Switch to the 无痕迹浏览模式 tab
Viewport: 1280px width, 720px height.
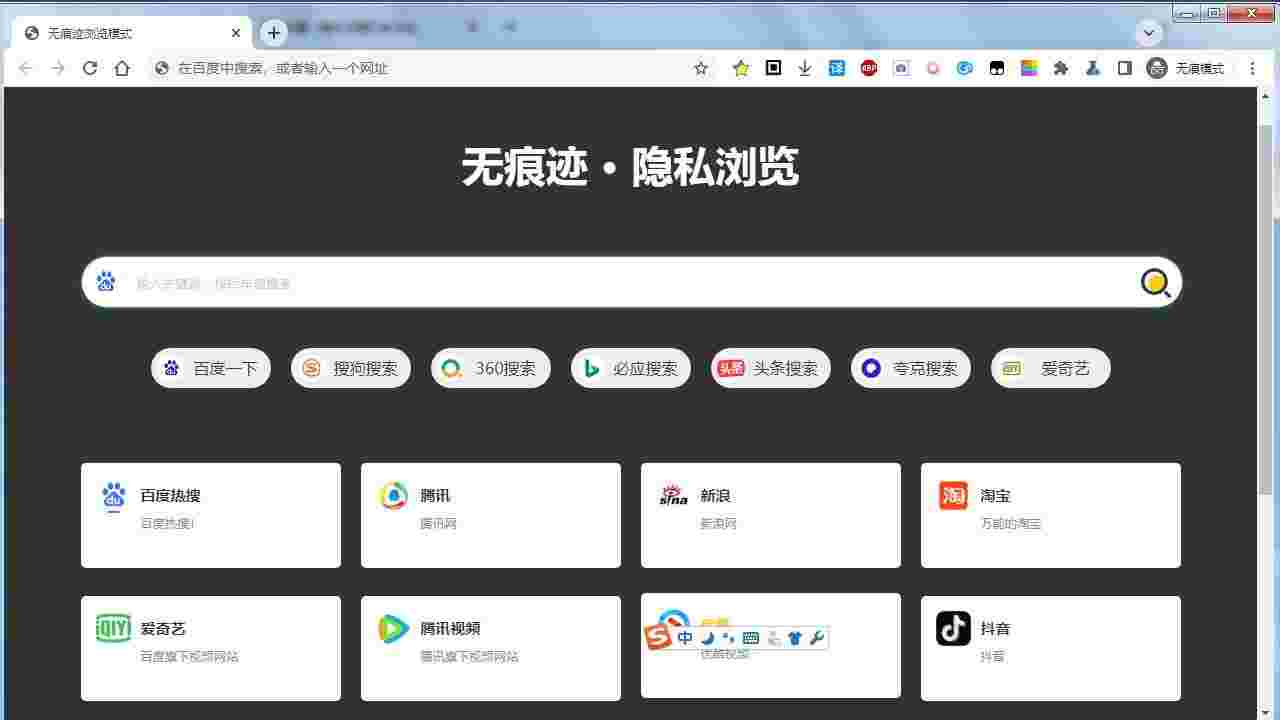tap(110, 32)
